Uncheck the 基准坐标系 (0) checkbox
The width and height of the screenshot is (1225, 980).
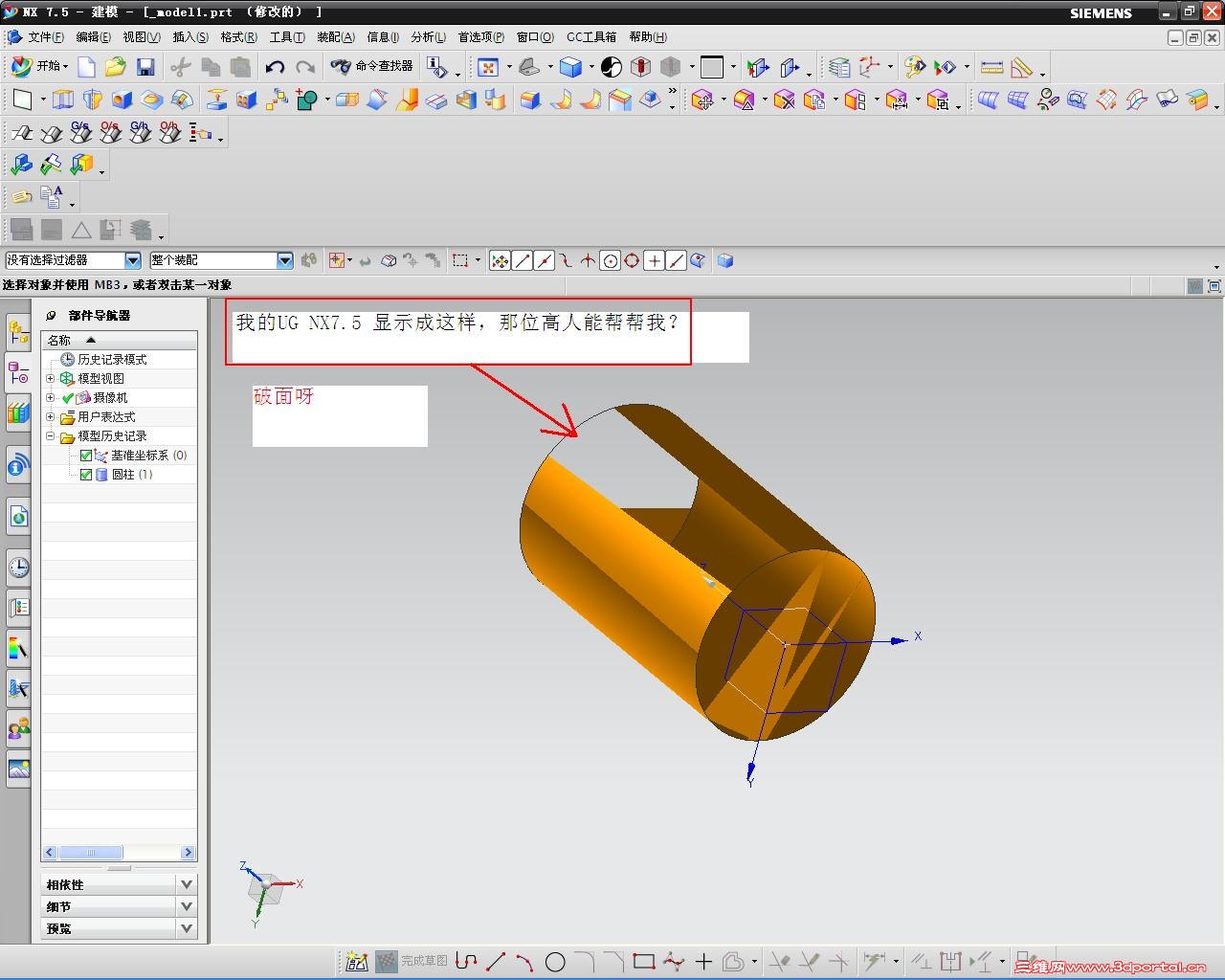tap(86, 456)
